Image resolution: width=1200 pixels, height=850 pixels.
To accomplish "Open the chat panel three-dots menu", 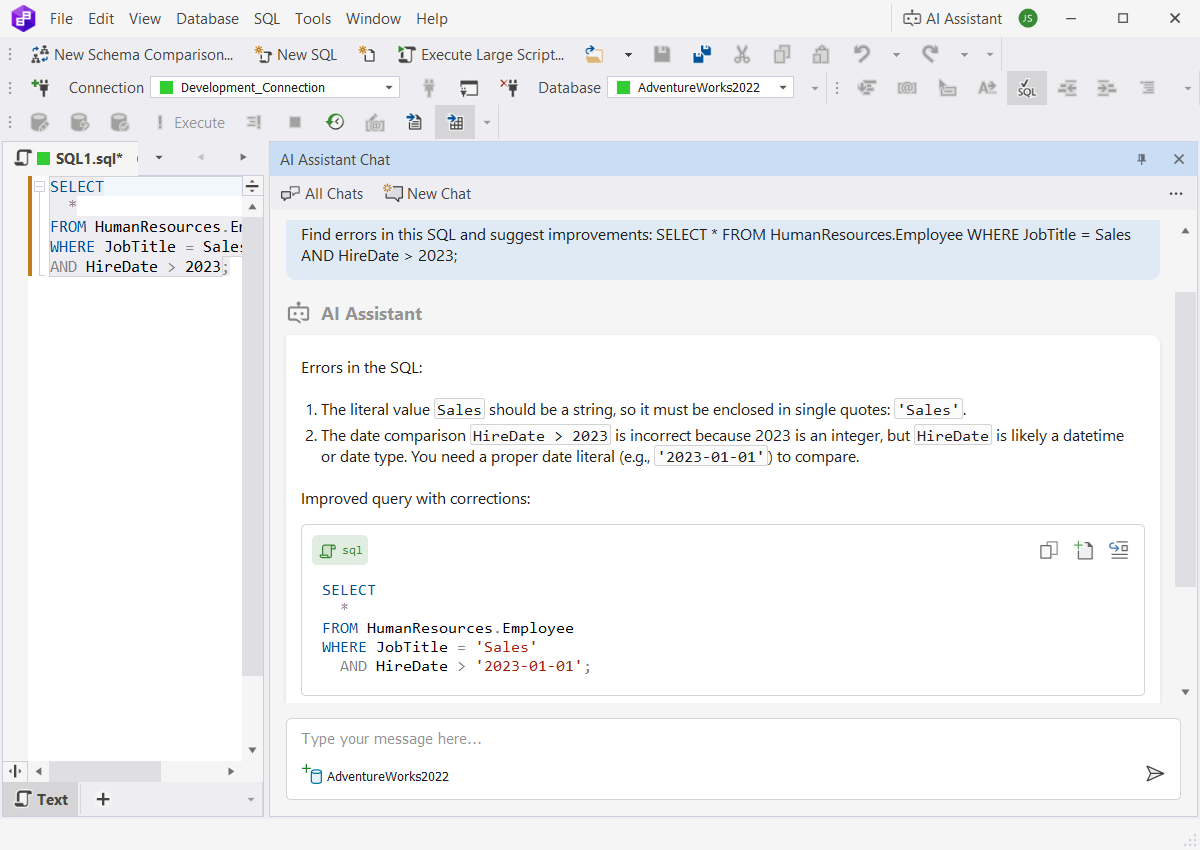I will (1176, 193).
